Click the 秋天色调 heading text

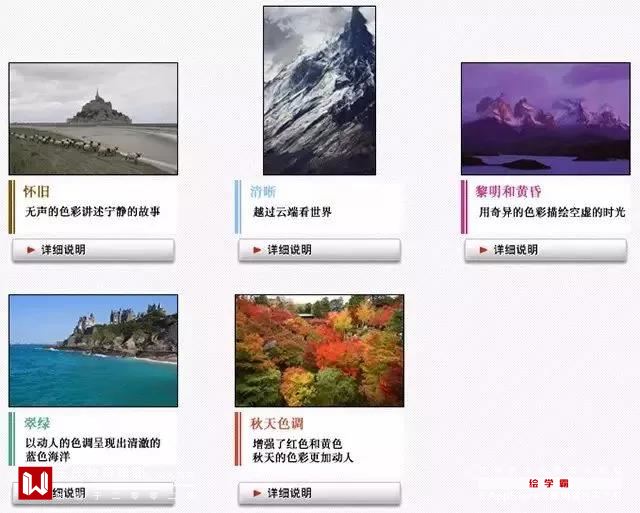[277, 423]
